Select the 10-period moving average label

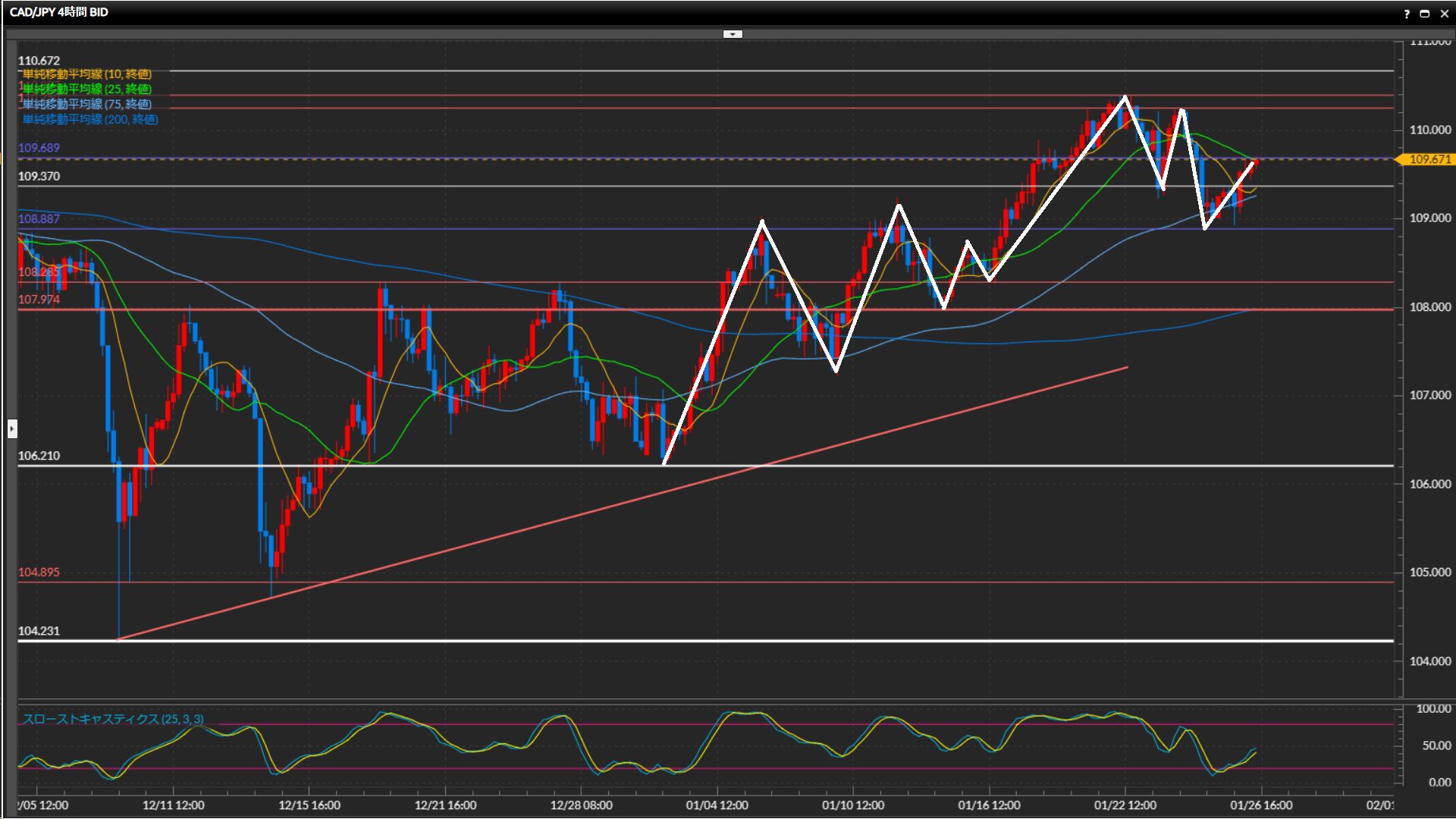pyautogui.click(x=86, y=74)
